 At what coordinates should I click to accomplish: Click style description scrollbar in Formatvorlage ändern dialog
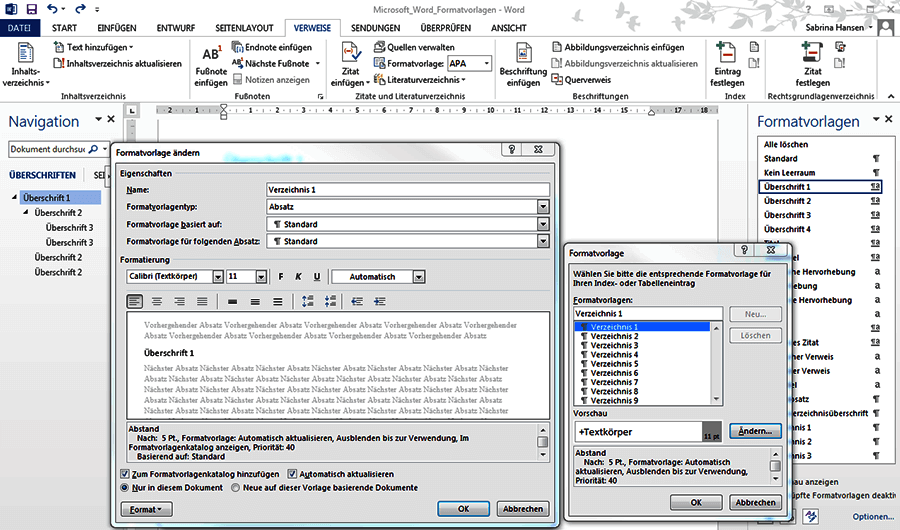pyautogui.click(x=542, y=442)
